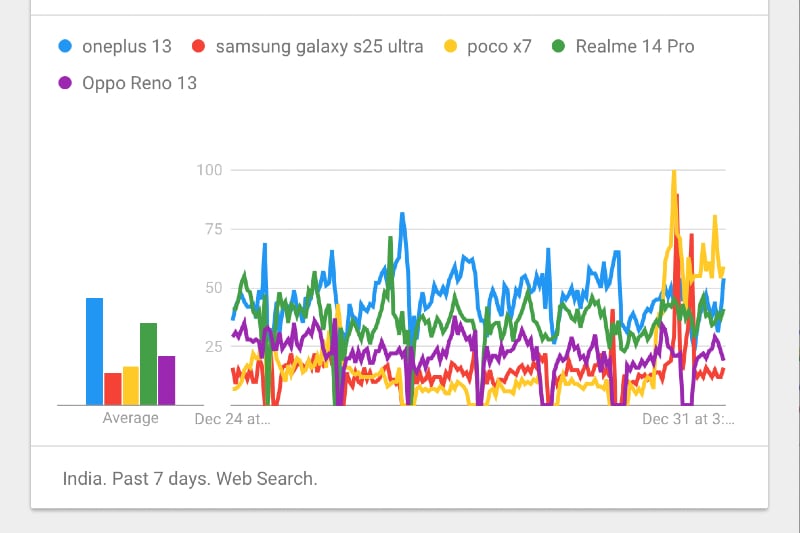Click the 'Average' label under the bars
The height and width of the screenshot is (533, 800).
click(x=130, y=418)
